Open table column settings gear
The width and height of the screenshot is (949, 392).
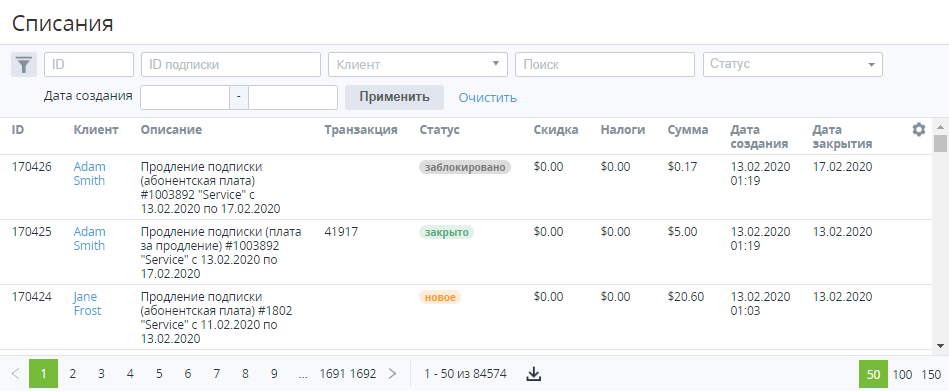[x=919, y=129]
